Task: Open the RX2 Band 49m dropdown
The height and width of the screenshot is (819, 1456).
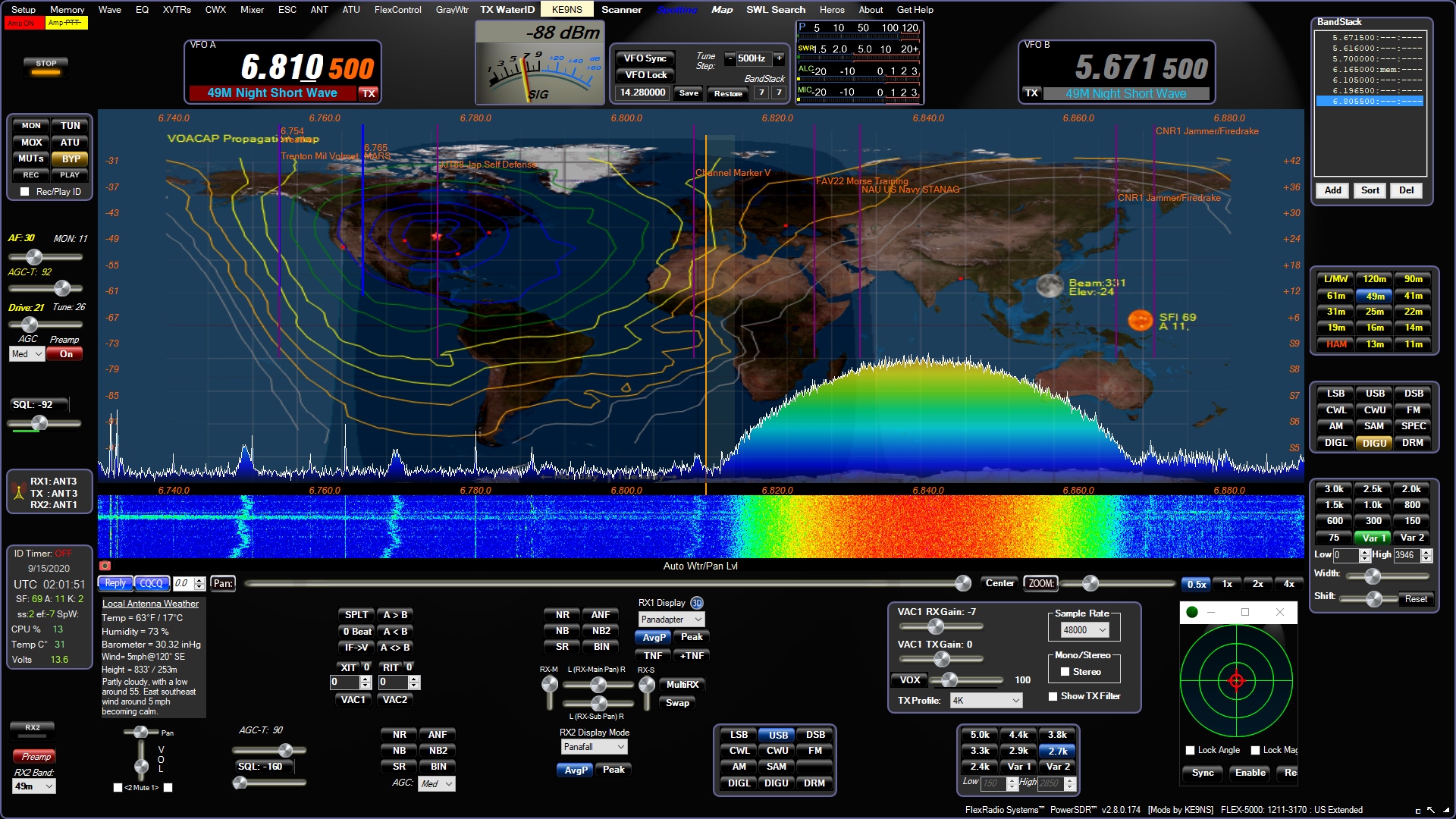Action: tap(34, 786)
